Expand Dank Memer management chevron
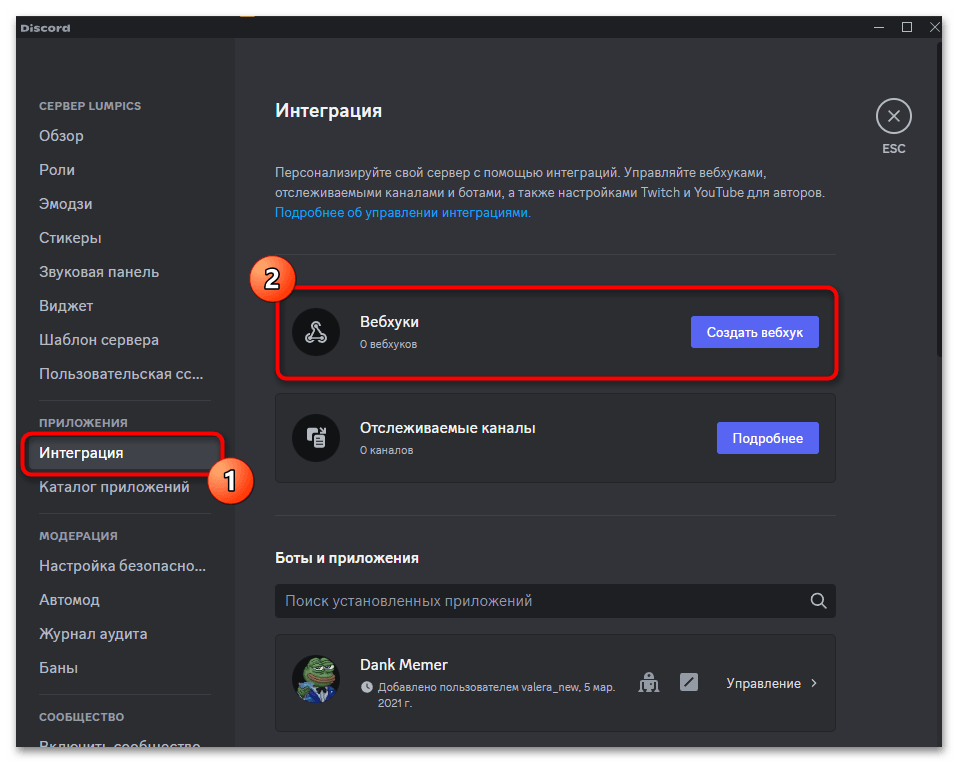The image size is (958, 763). pos(814,683)
